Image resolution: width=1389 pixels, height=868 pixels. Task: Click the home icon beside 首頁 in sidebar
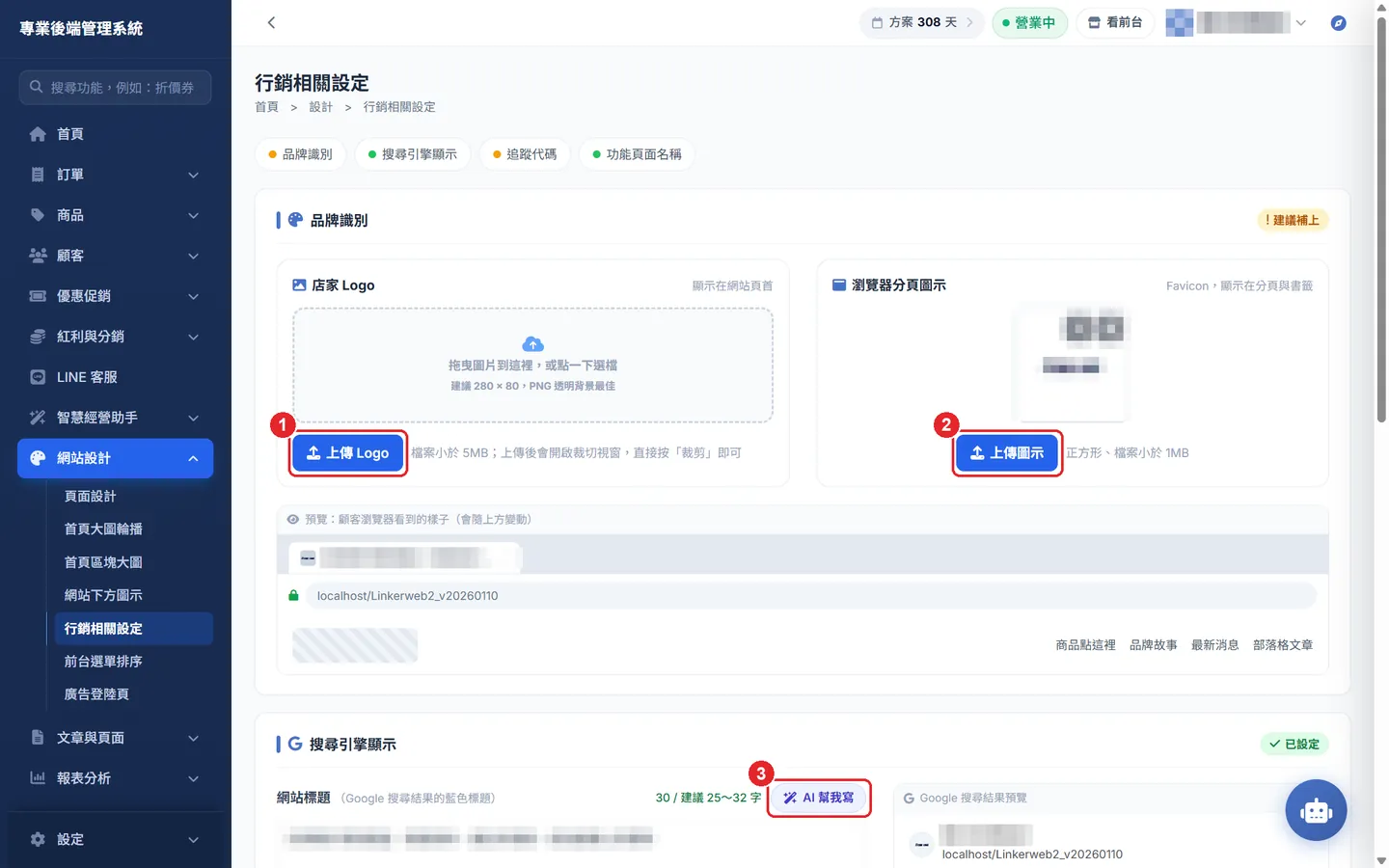(x=38, y=134)
